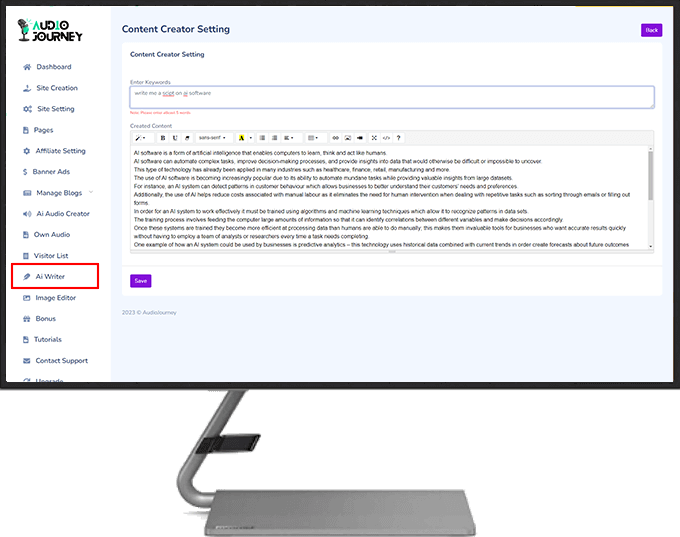The height and width of the screenshot is (537, 680).
Task: Insert a picture using the toolbar icon
Action: pyautogui.click(x=347, y=138)
